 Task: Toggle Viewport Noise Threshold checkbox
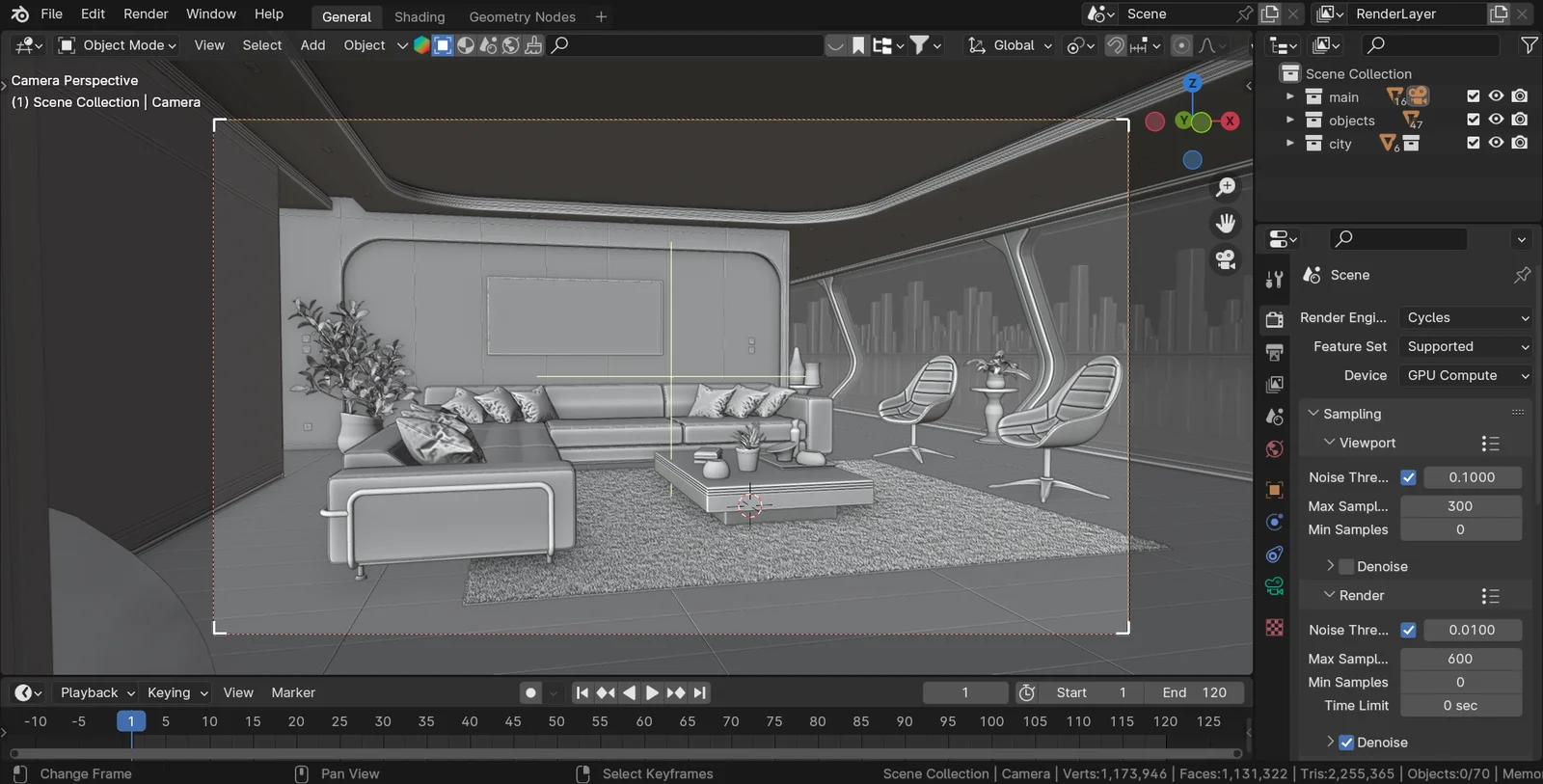[1408, 477]
